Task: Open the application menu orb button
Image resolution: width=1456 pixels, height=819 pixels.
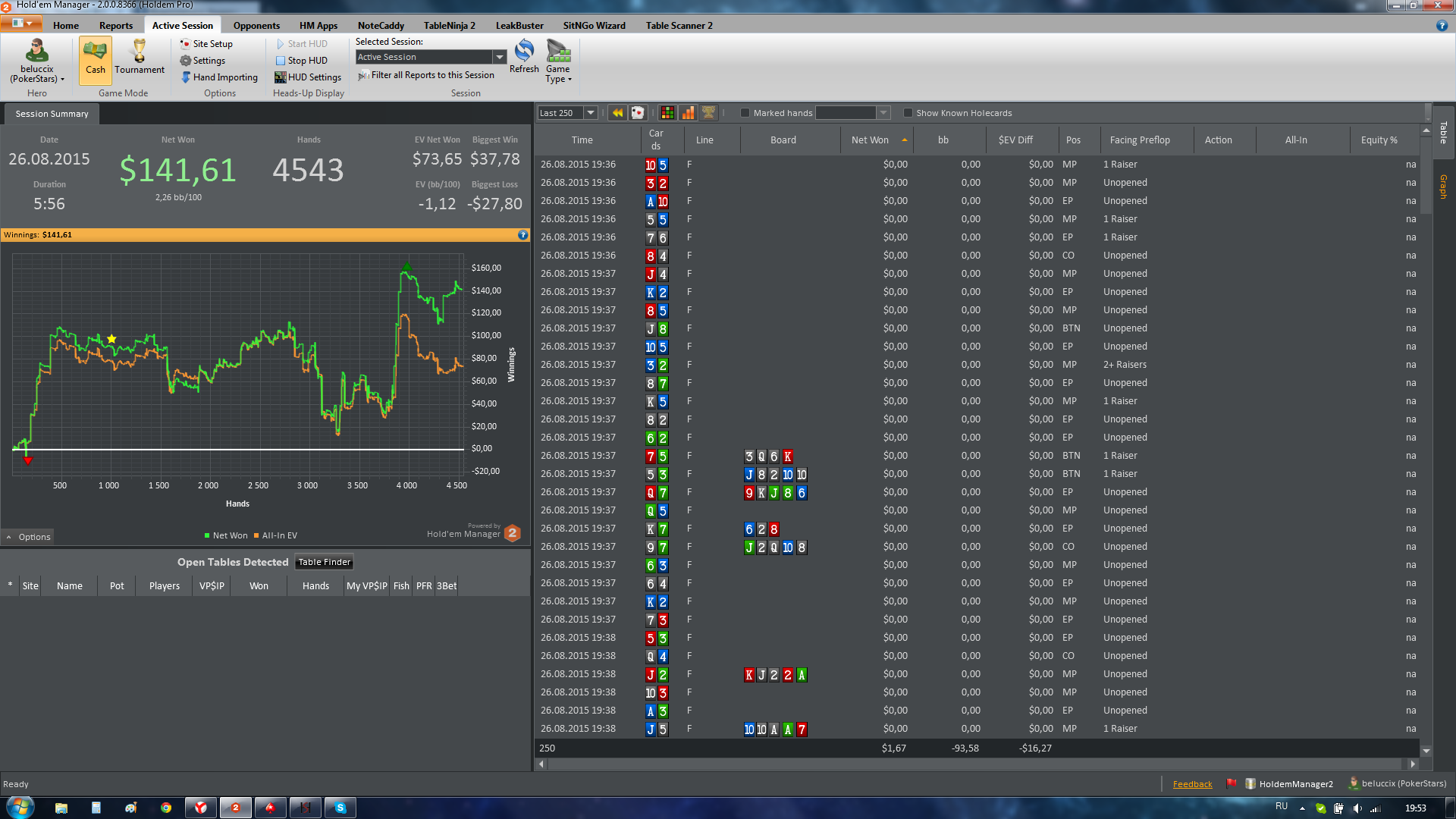Action: pos(23,24)
